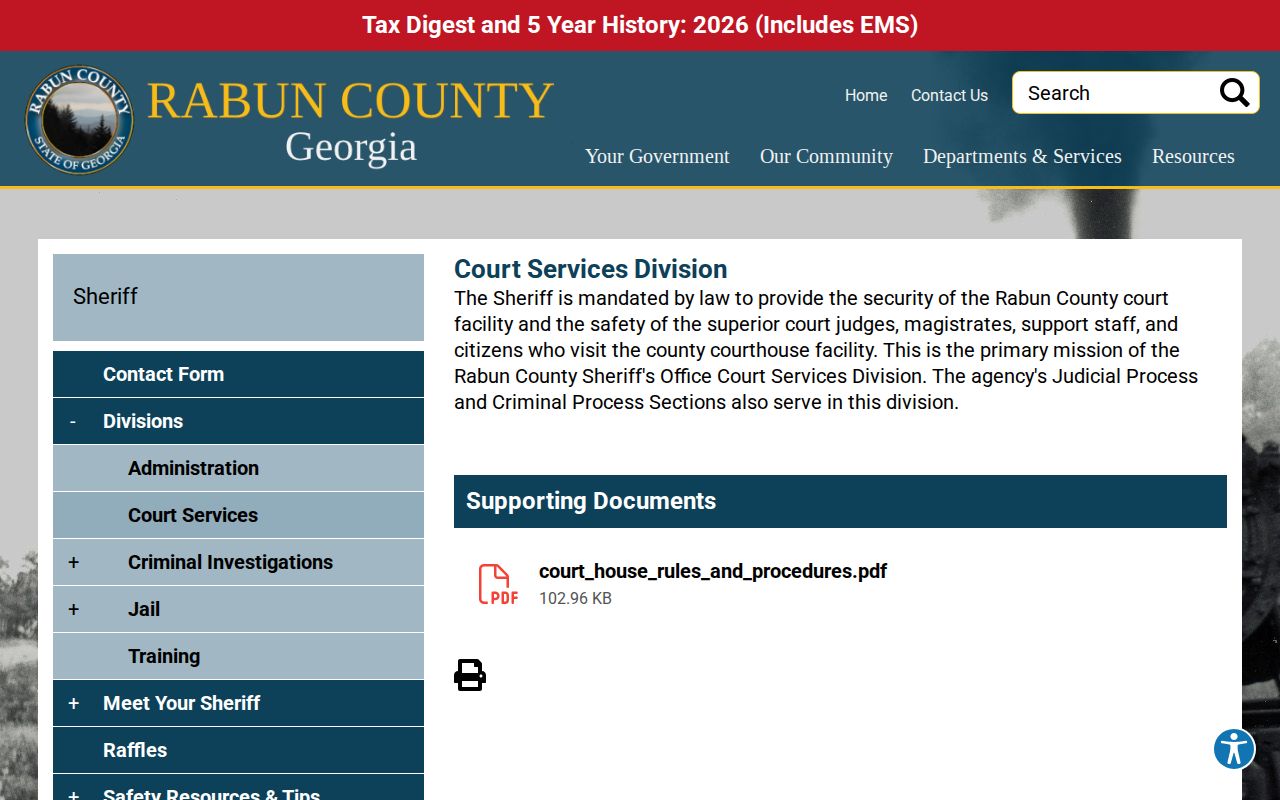Click the Divisions sidebar link
The image size is (1280, 800).
(x=143, y=421)
